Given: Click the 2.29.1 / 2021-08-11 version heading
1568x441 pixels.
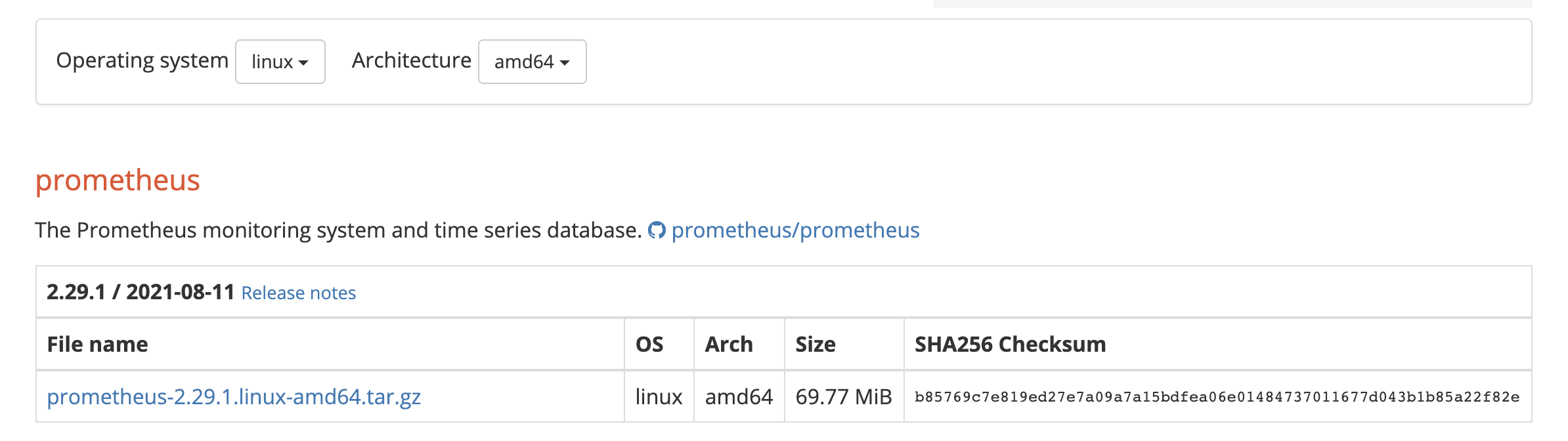Looking at the screenshot, I should point(141,292).
